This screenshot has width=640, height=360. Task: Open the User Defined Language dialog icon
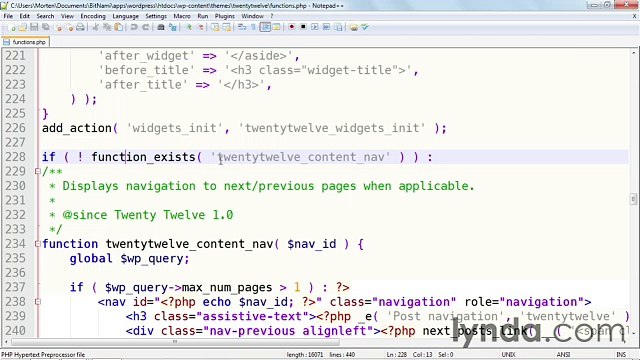276,27
